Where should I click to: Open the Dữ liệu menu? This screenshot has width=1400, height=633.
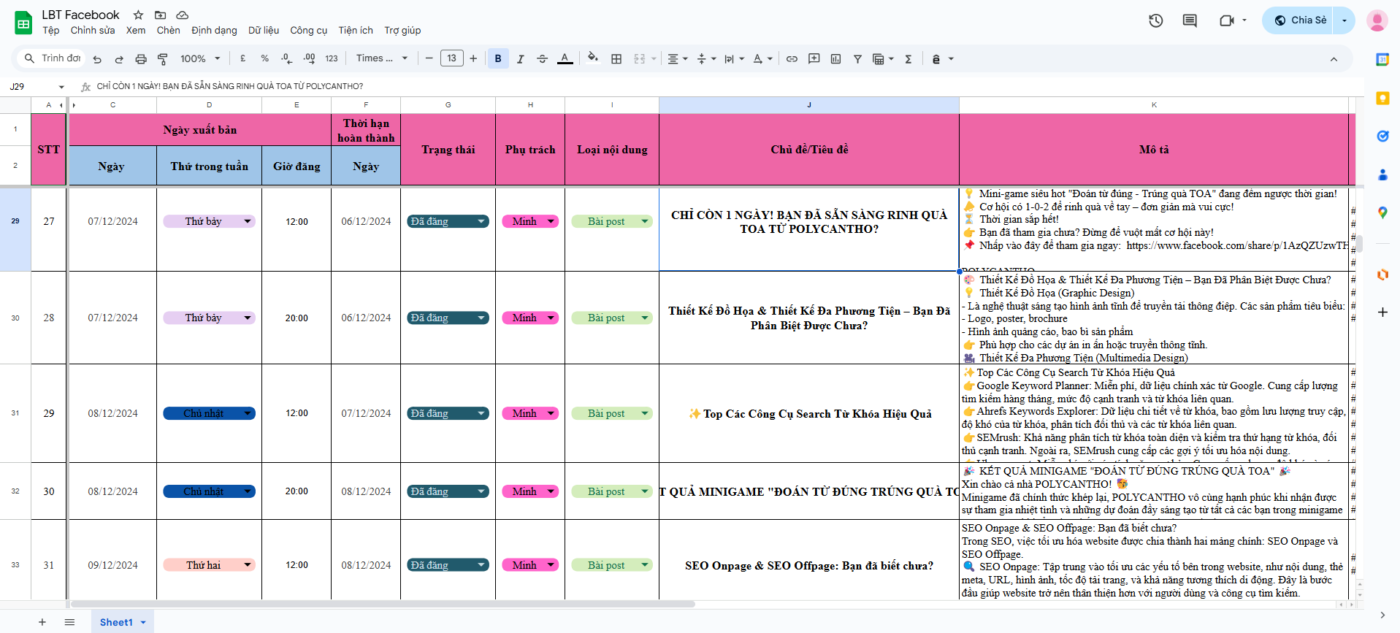pyautogui.click(x=265, y=31)
